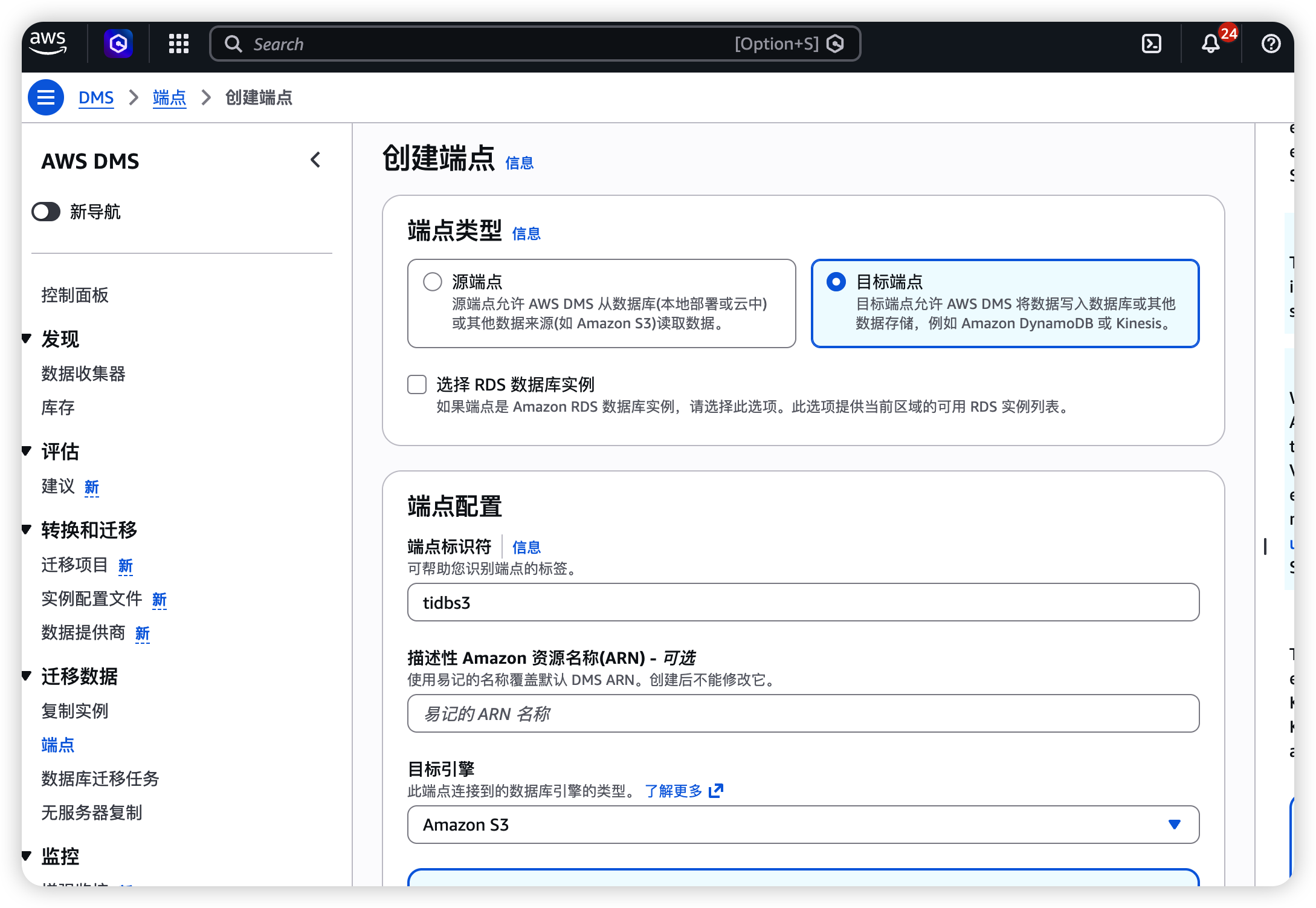Click the purple hexagon icon in header
The image size is (1316, 908).
click(118, 44)
